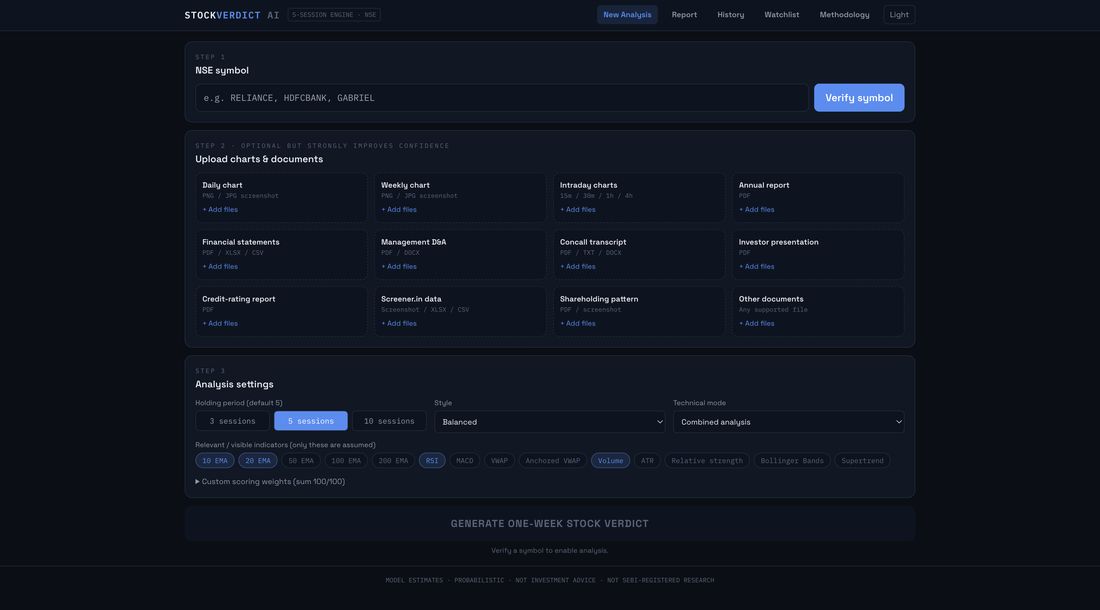1100x610 pixels.
Task: Click the 'Verify a symbol to enable analysis.' text
Action: (x=549, y=550)
